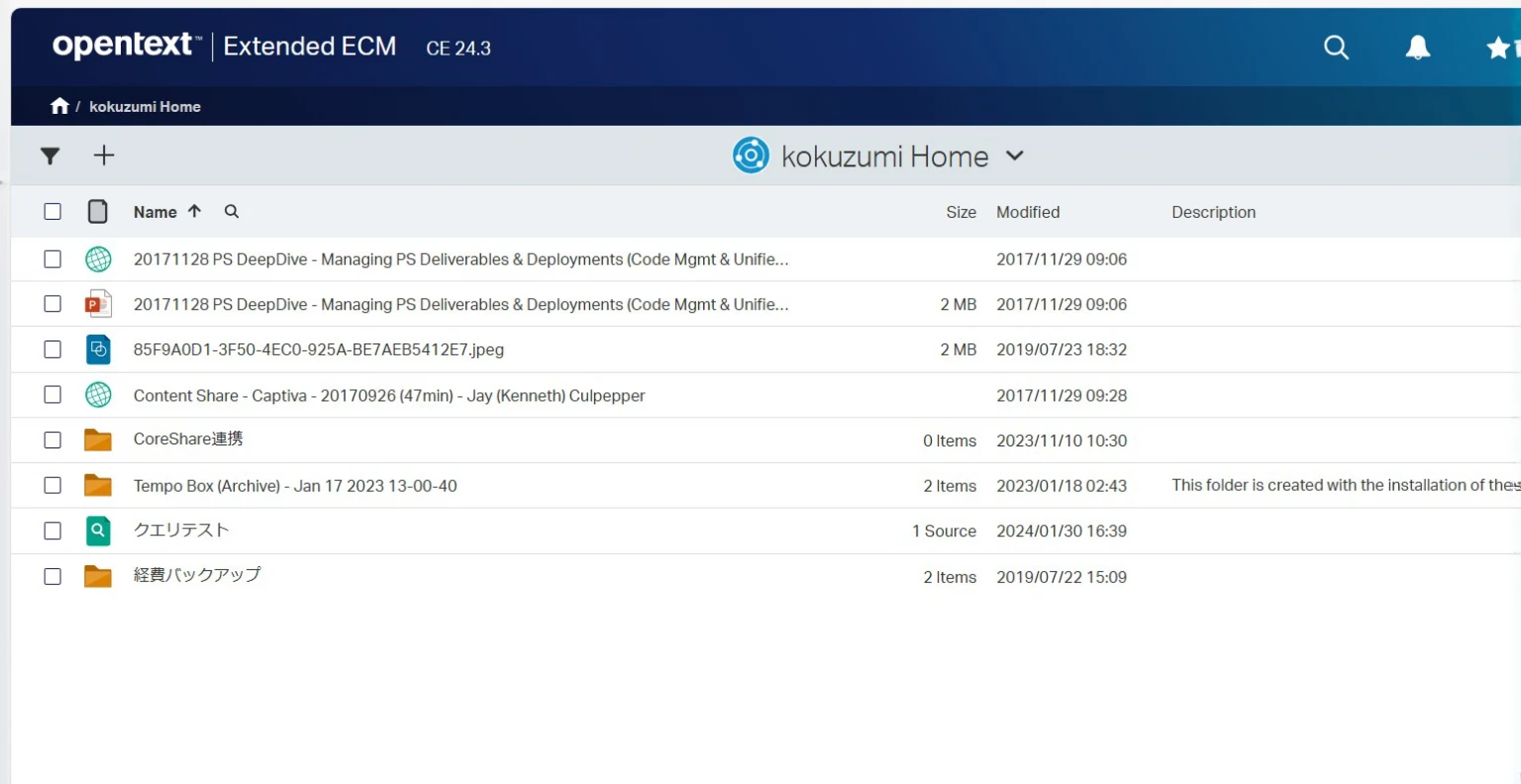Open the 経費バックアップ folder
Screen dimensions: 1521x784
[x=197, y=575]
